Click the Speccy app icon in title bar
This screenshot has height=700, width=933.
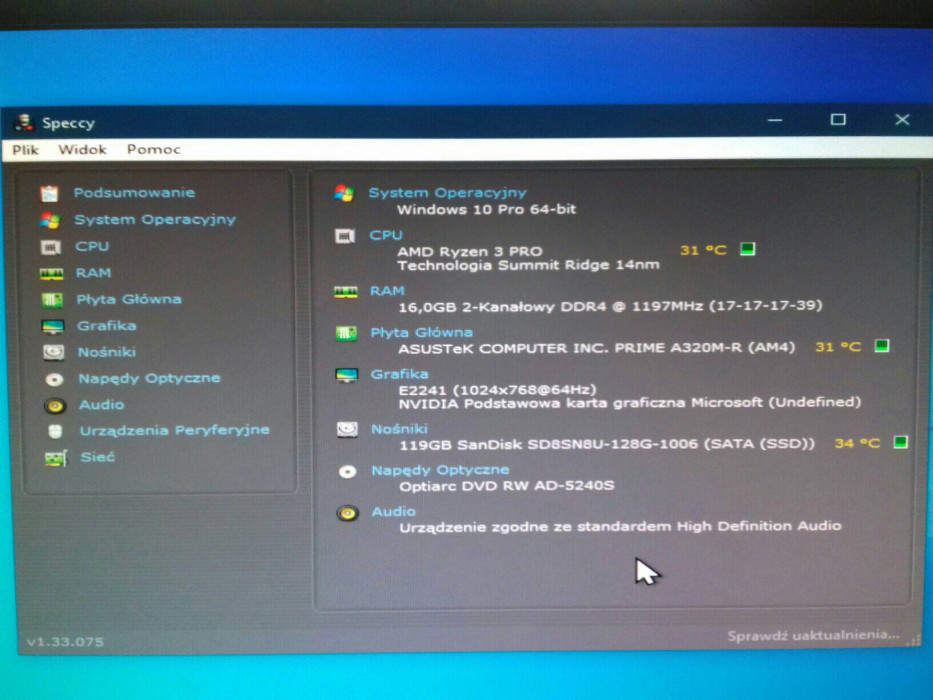(24, 123)
